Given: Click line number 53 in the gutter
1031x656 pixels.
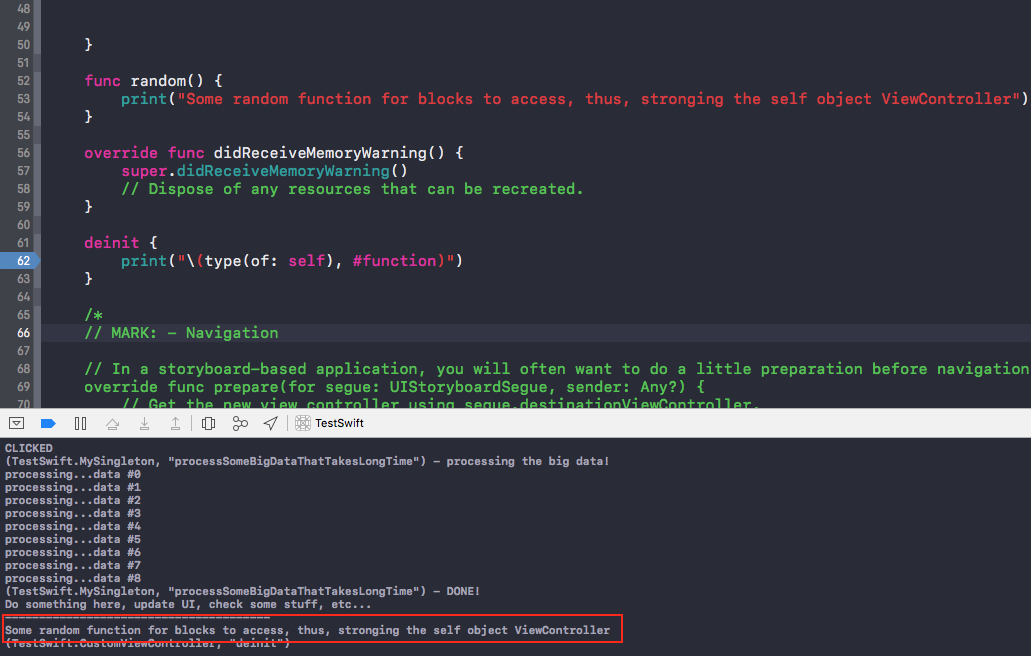Looking at the screenshot, I should point(24,99).
